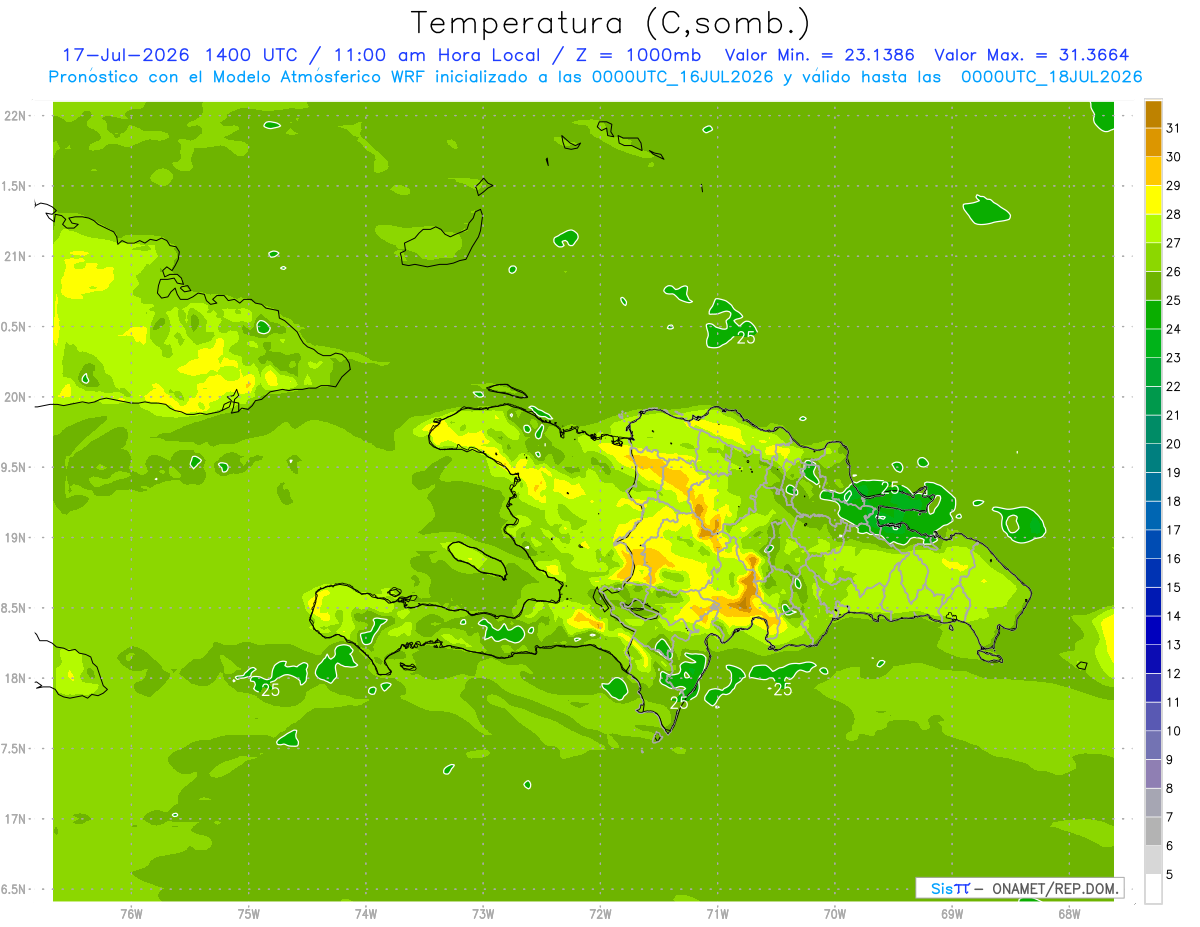Click the "21N" latitude axis label
1200x927 pixels.
(x=15, y=257)
